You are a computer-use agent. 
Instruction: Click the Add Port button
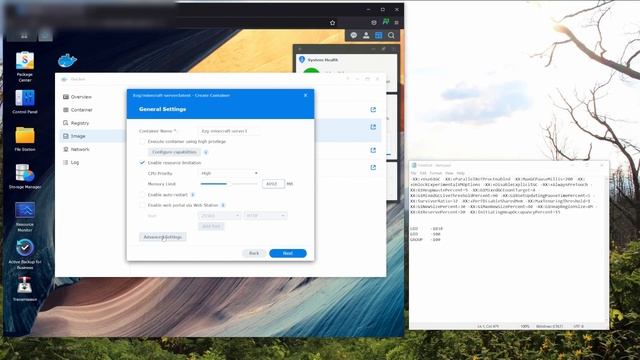(x=211, y=226)
